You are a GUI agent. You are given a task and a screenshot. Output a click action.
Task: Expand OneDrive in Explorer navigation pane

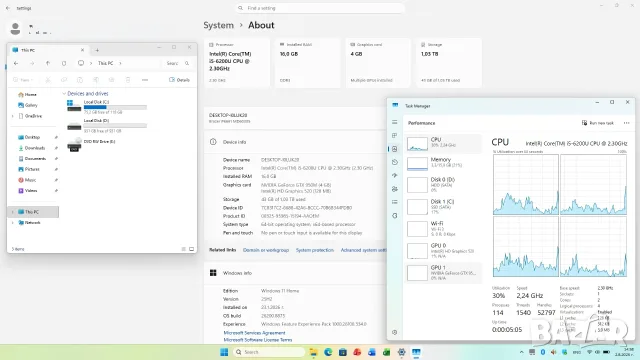tap(13, 116)
